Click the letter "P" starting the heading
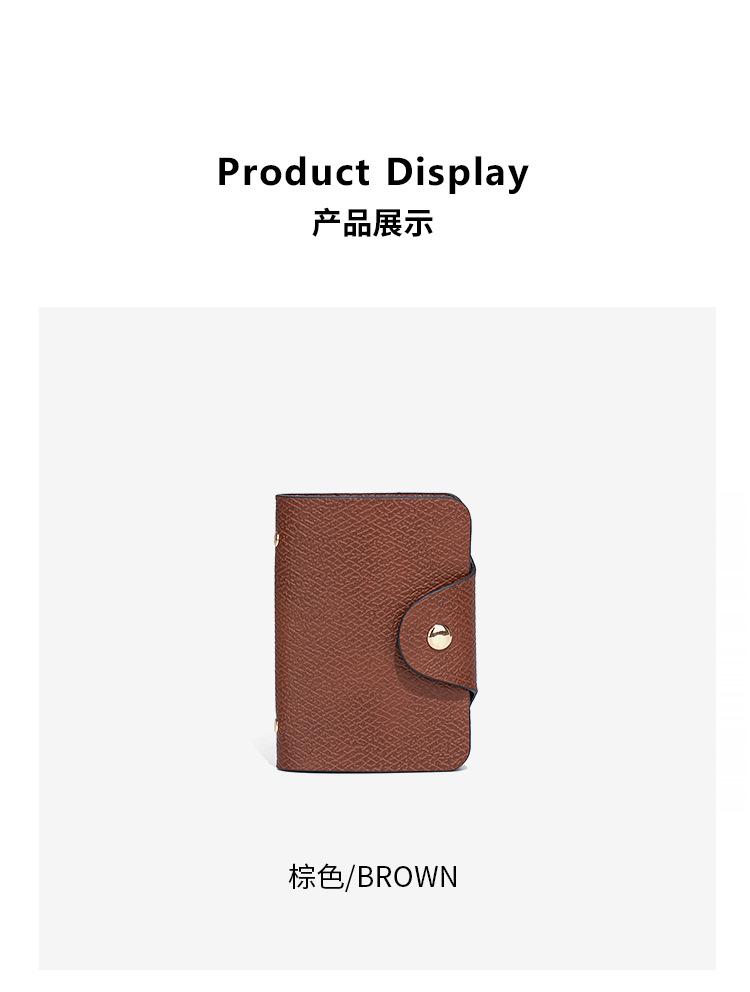The image size is (750, 992). 229,171
